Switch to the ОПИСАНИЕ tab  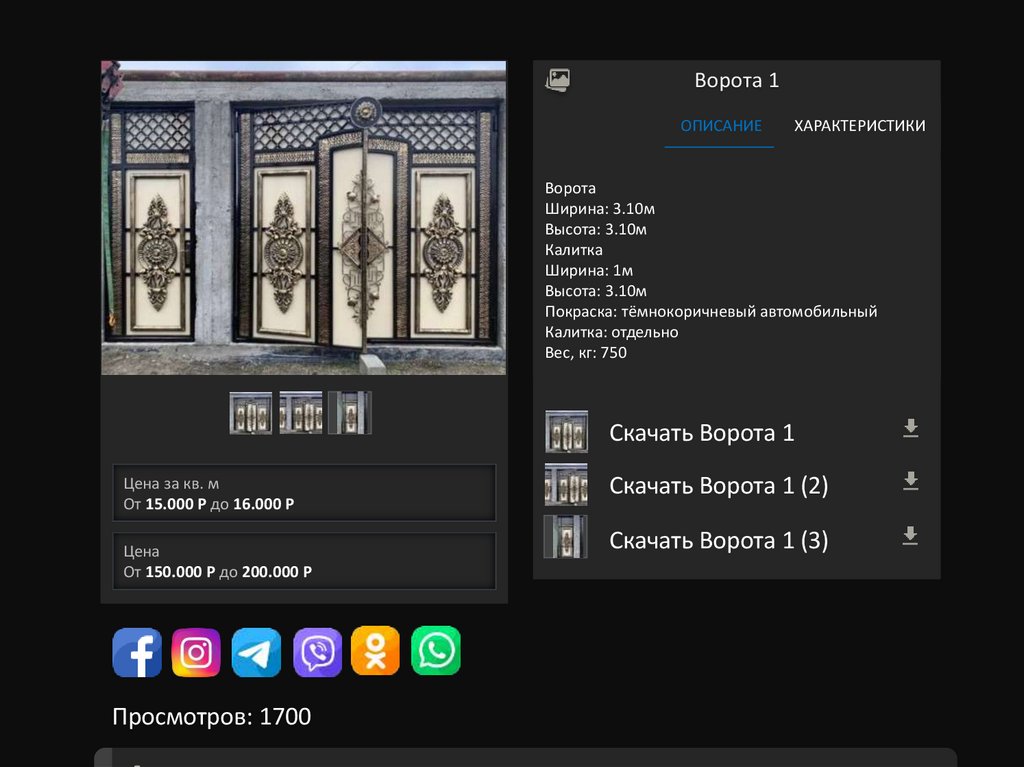point(720,126)
